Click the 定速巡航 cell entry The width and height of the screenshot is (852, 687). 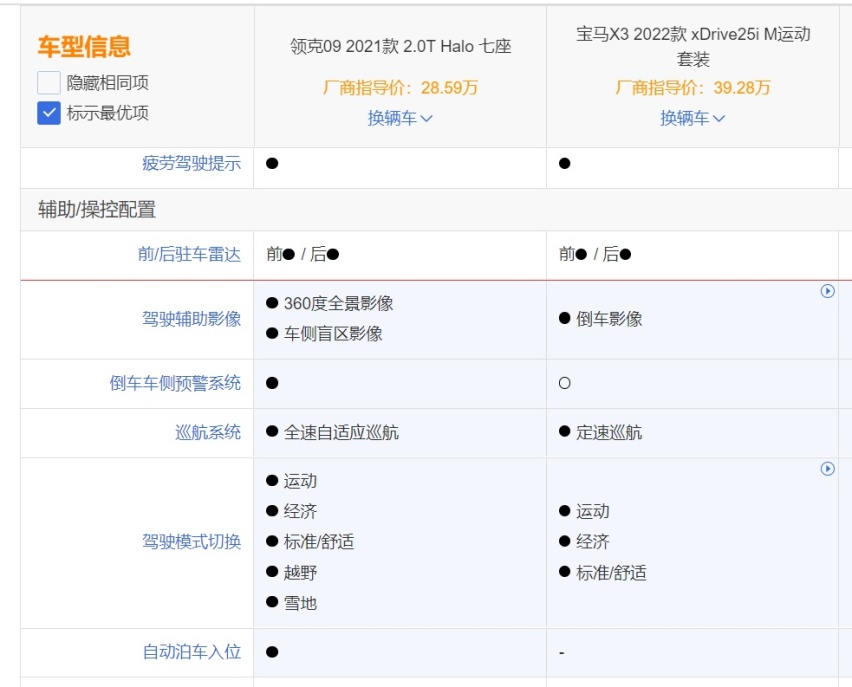[600, 432]
